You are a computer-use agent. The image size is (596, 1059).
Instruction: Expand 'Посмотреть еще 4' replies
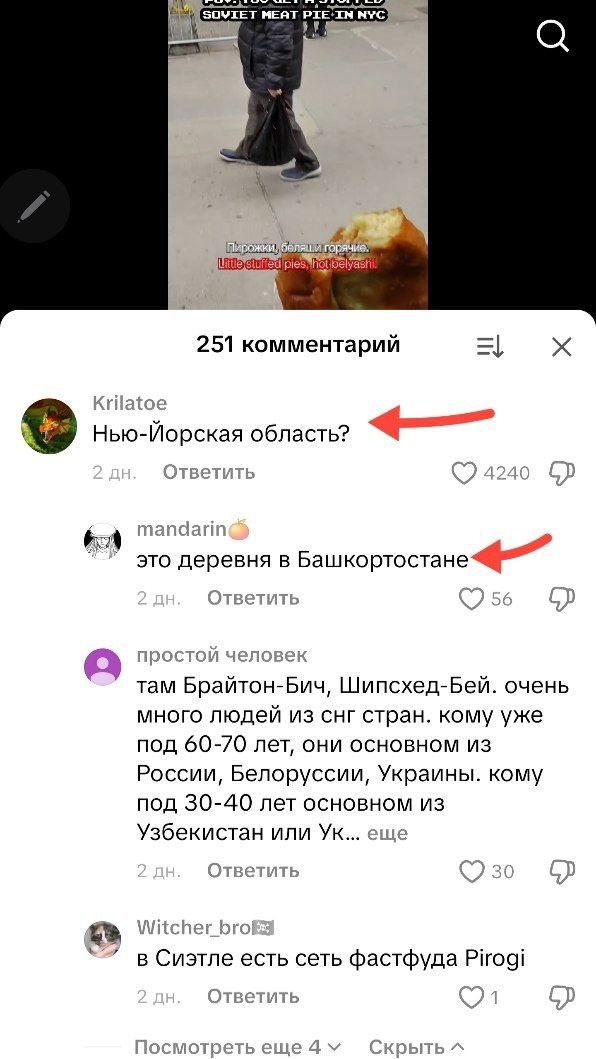point(238,1048)
